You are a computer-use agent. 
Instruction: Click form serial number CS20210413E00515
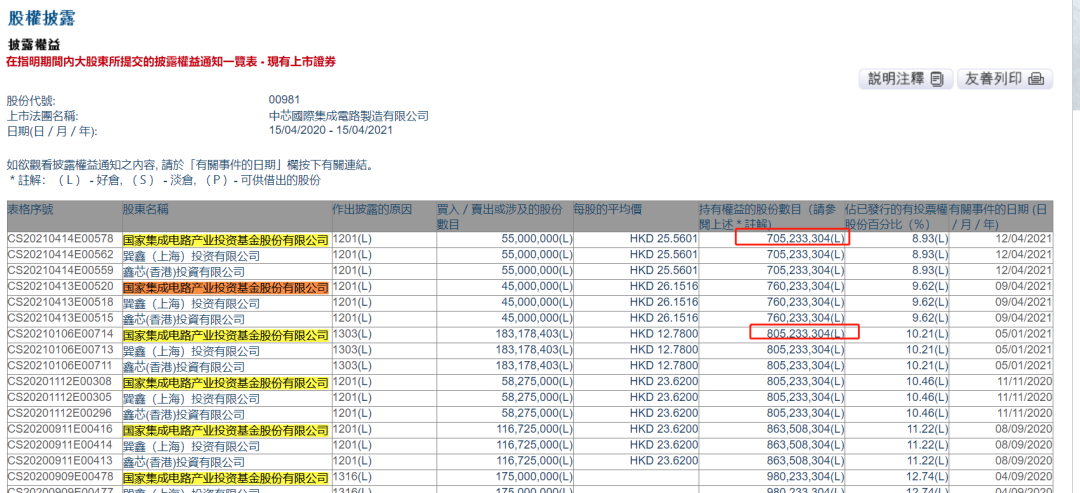59,317
